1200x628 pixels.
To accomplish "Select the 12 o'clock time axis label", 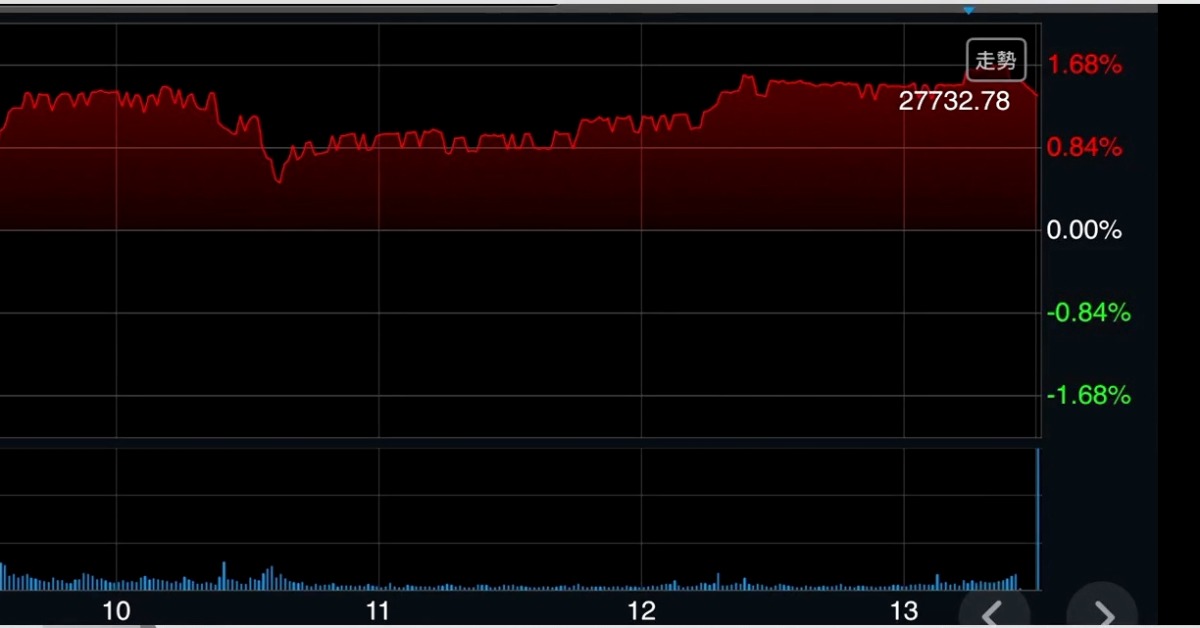I will (641, 611).
